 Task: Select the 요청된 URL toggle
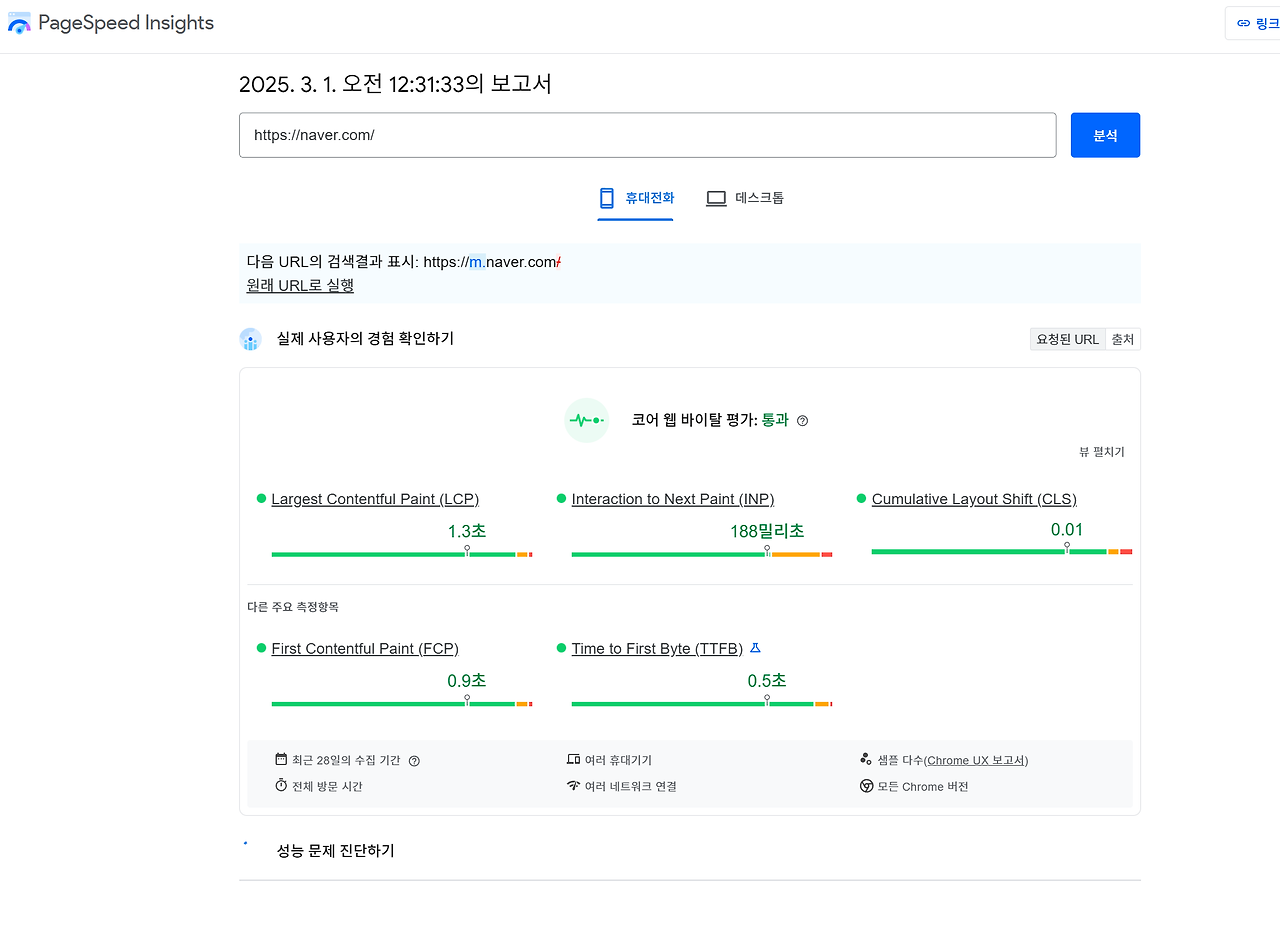coord(1068,339)
